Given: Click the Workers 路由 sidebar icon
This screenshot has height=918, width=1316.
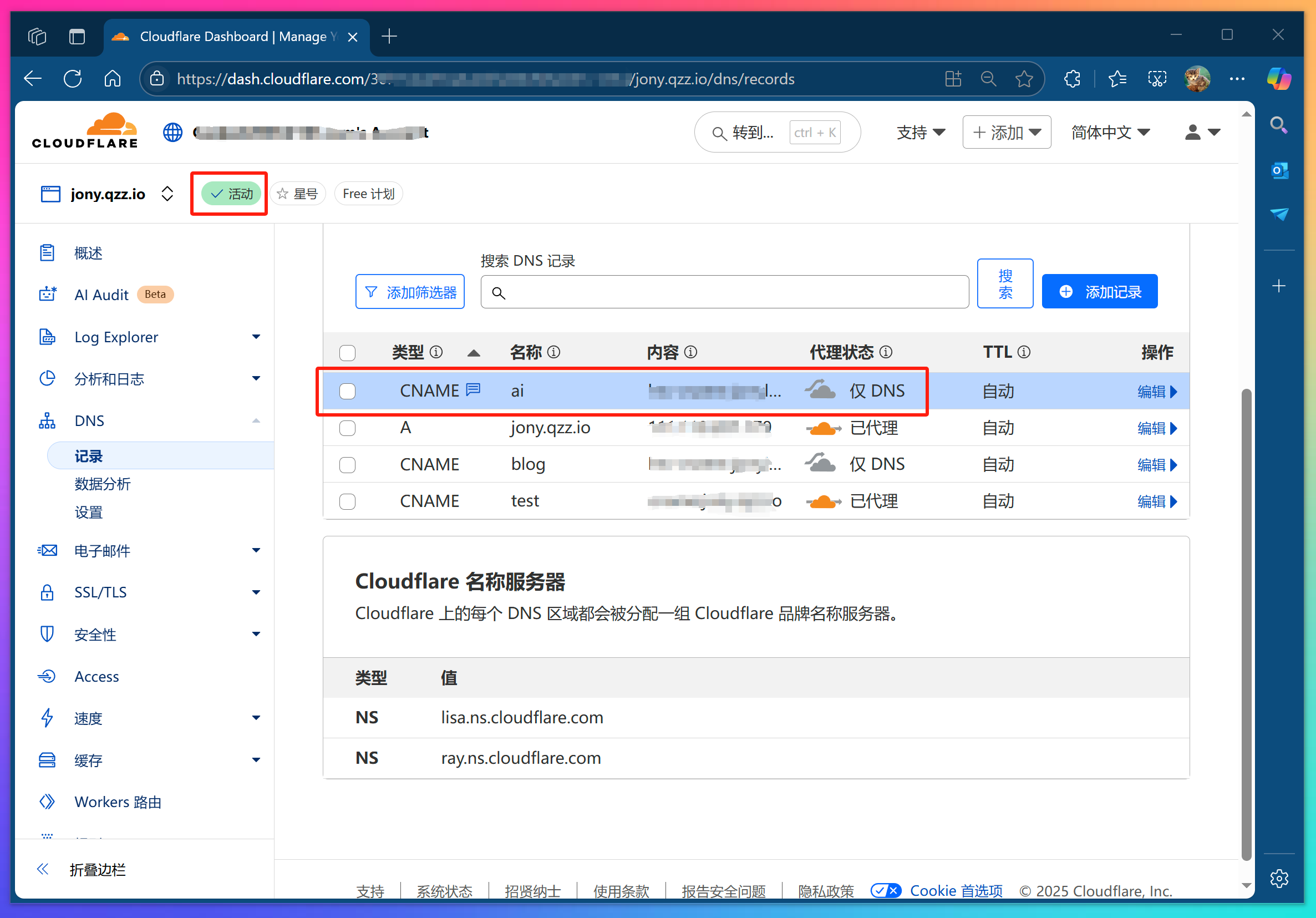Looking at the screenshot, I should click(47, 802).
